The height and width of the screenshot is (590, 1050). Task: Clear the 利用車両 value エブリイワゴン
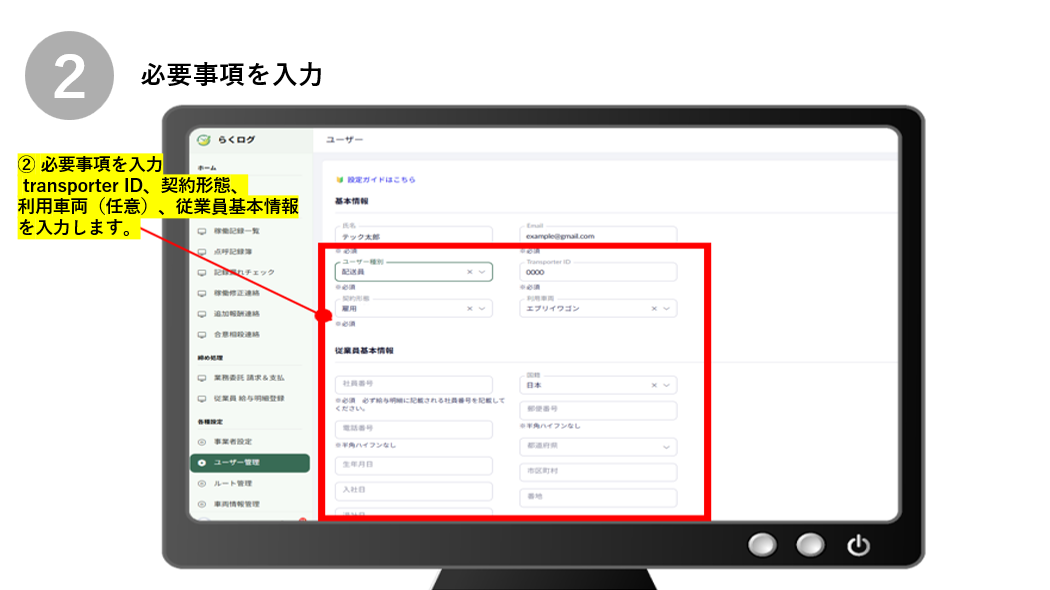(x=654, y=309)
